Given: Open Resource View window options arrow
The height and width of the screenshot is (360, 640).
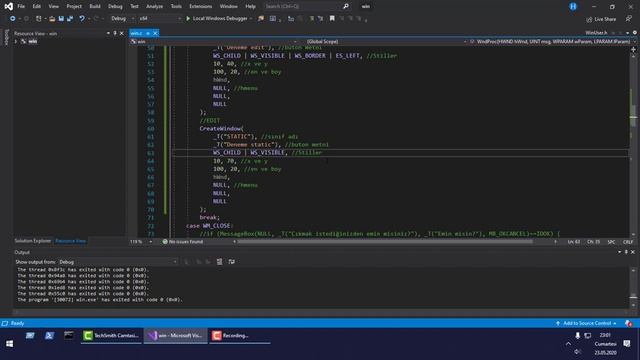Looking at the screenshot, I should coord(108,33).
